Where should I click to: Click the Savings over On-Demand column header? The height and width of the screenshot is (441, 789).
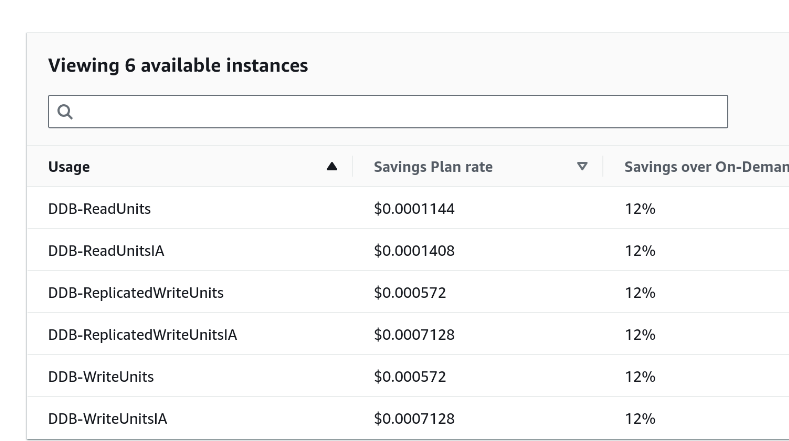coord(705,167)
